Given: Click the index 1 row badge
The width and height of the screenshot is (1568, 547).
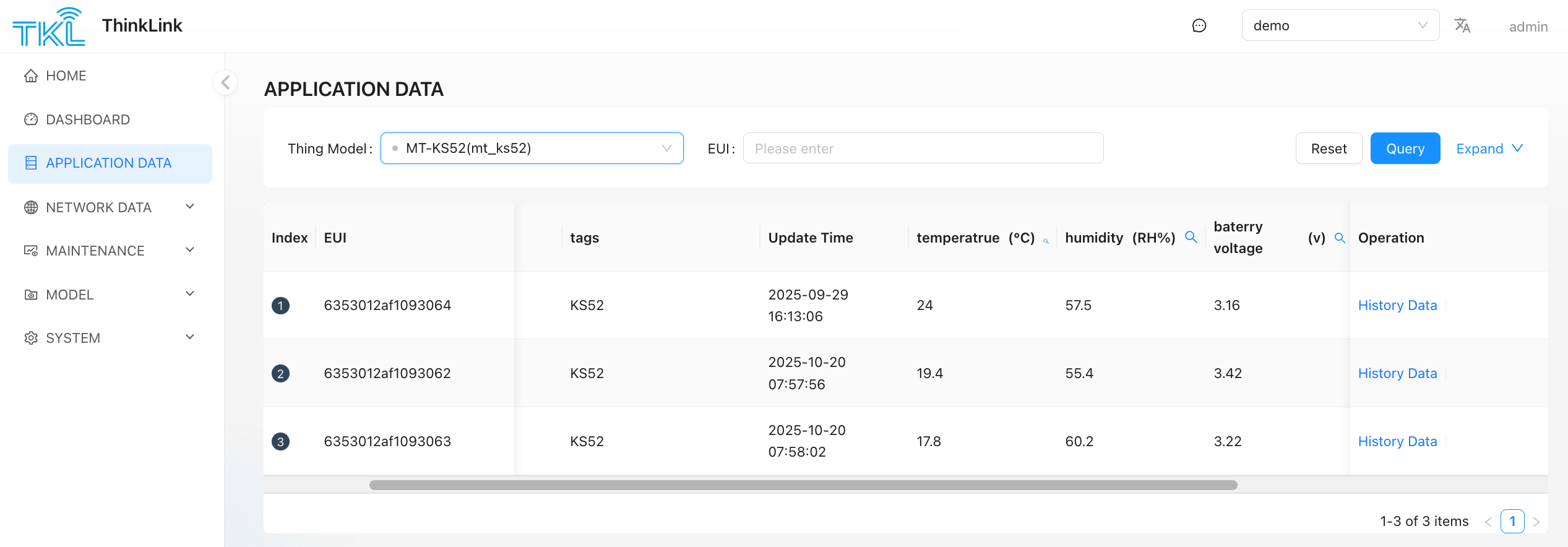Looking at the screenshot, I should (280, 306).
